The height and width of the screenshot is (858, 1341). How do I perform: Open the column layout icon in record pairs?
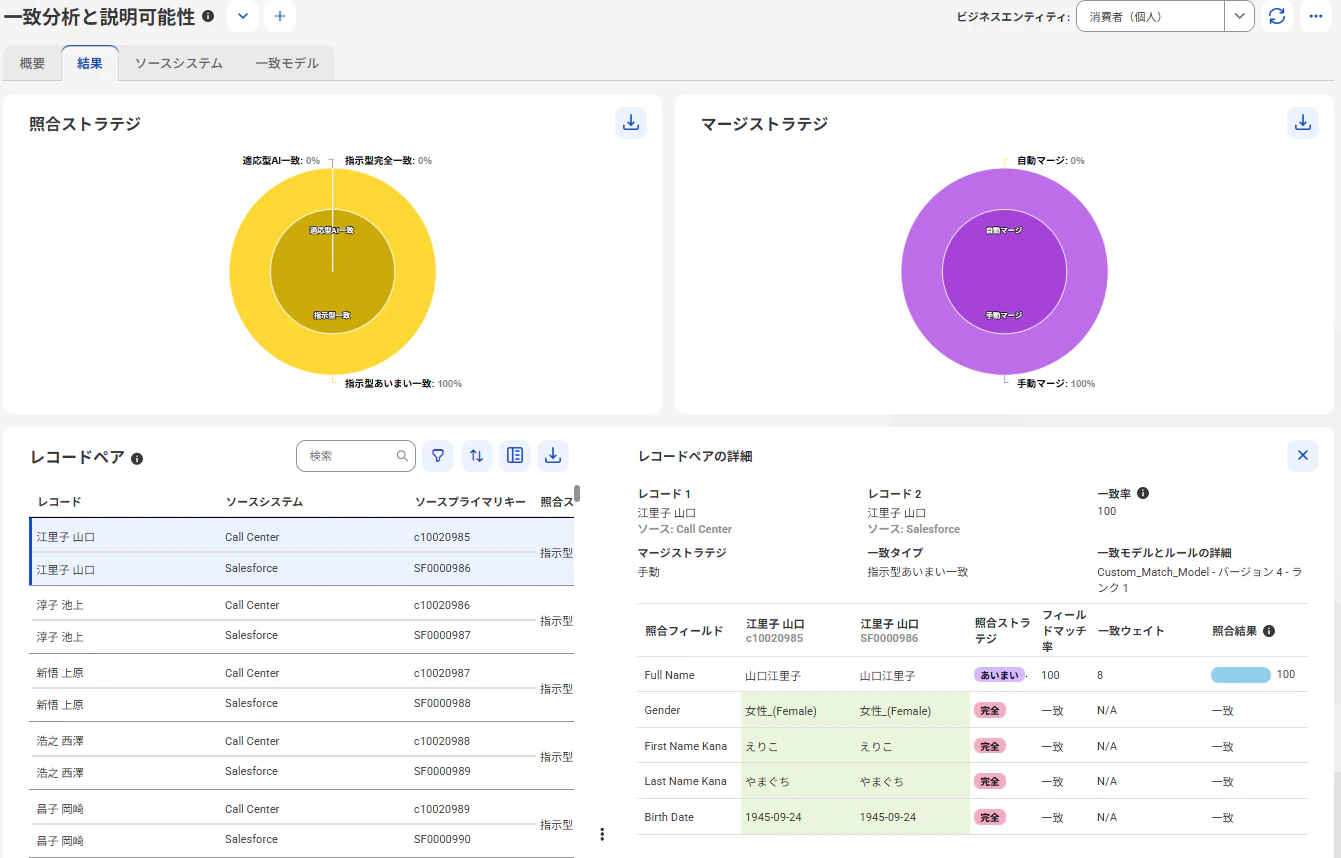coord(515,455)
